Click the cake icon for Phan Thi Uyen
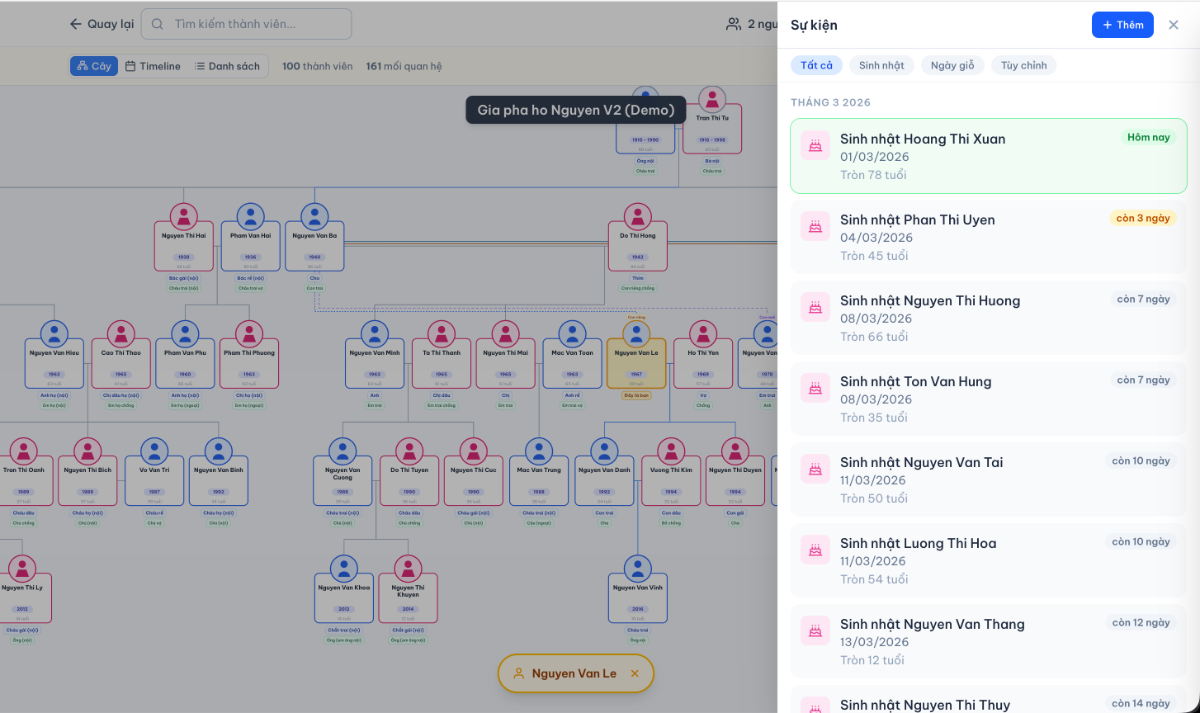Image resolution: width=1200 pixels, height=713 pixels. pyautogui.click(x=816, y=226)
